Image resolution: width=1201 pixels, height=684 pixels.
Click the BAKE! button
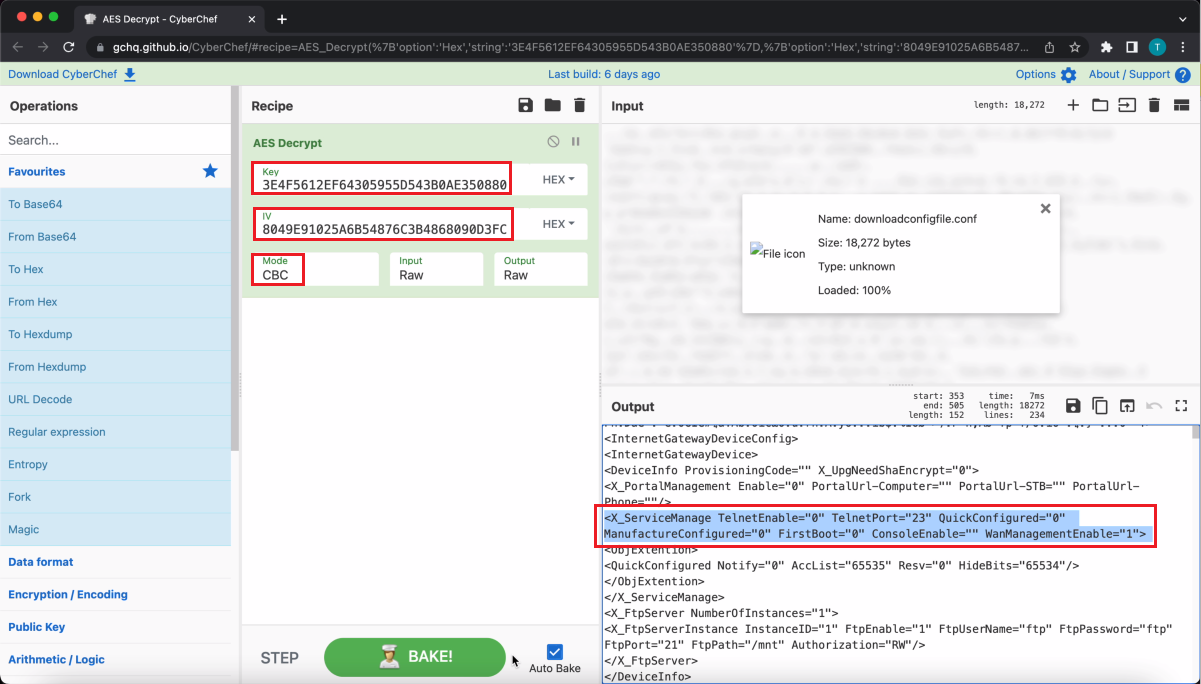pos(415,657)
